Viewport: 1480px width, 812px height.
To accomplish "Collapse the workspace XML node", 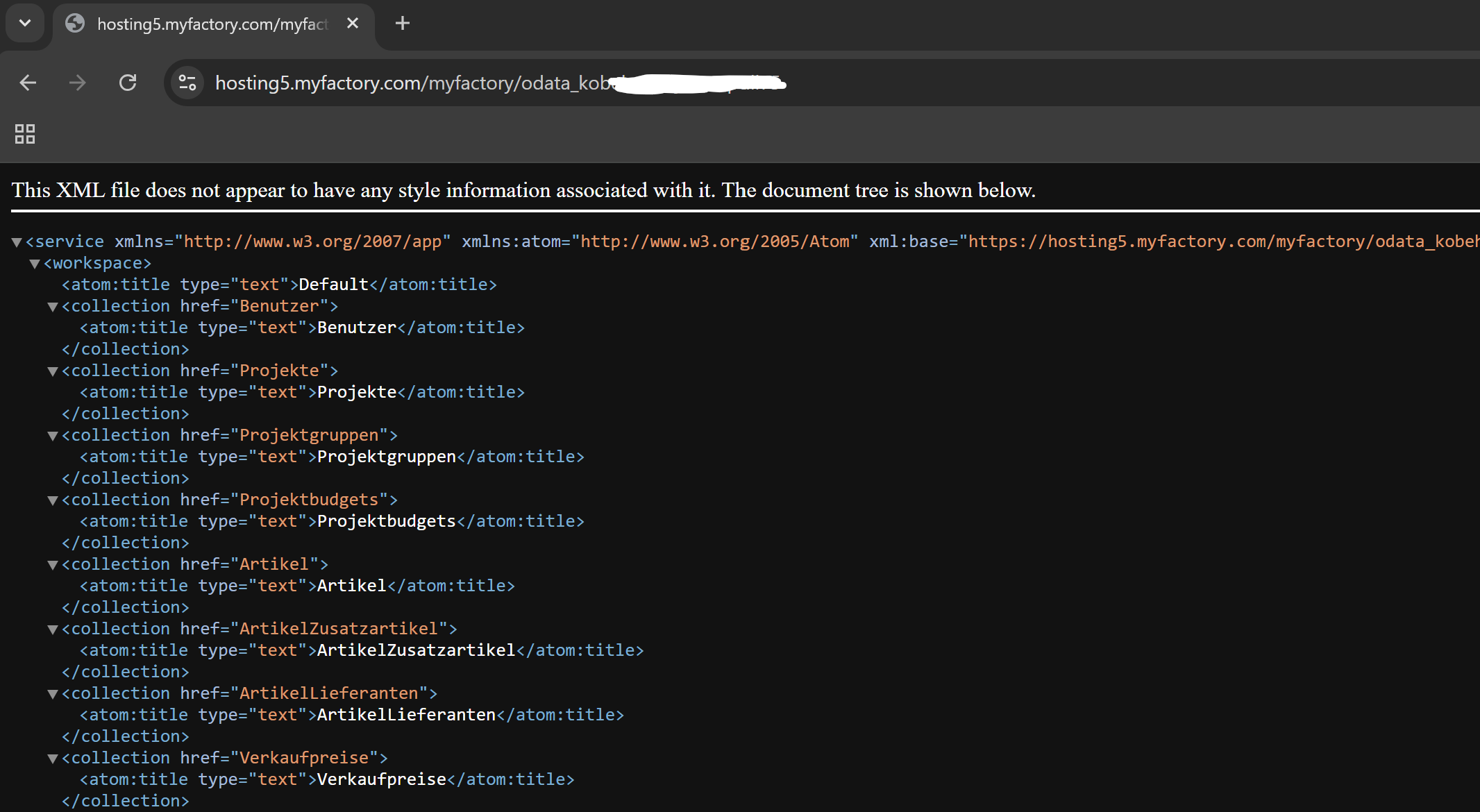I will pos(35,264).
